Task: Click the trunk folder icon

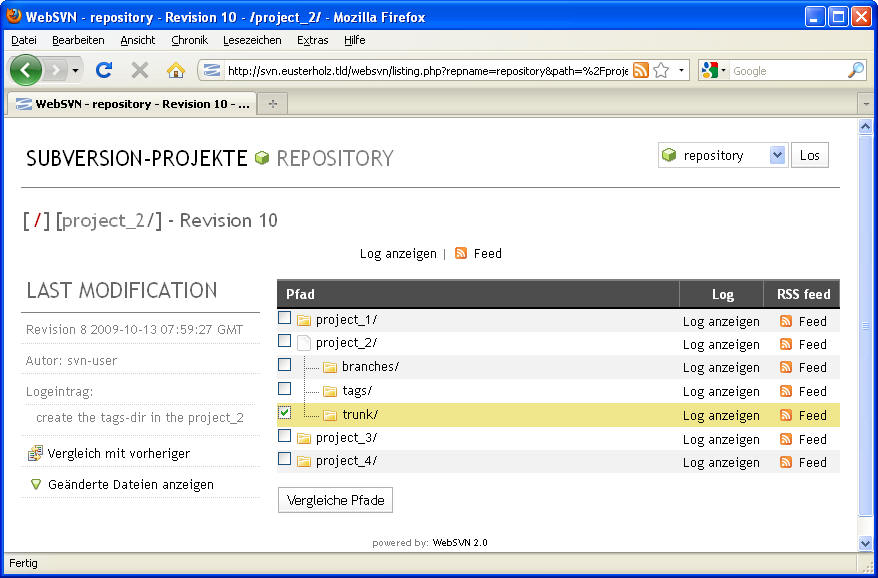Action: 329,415
